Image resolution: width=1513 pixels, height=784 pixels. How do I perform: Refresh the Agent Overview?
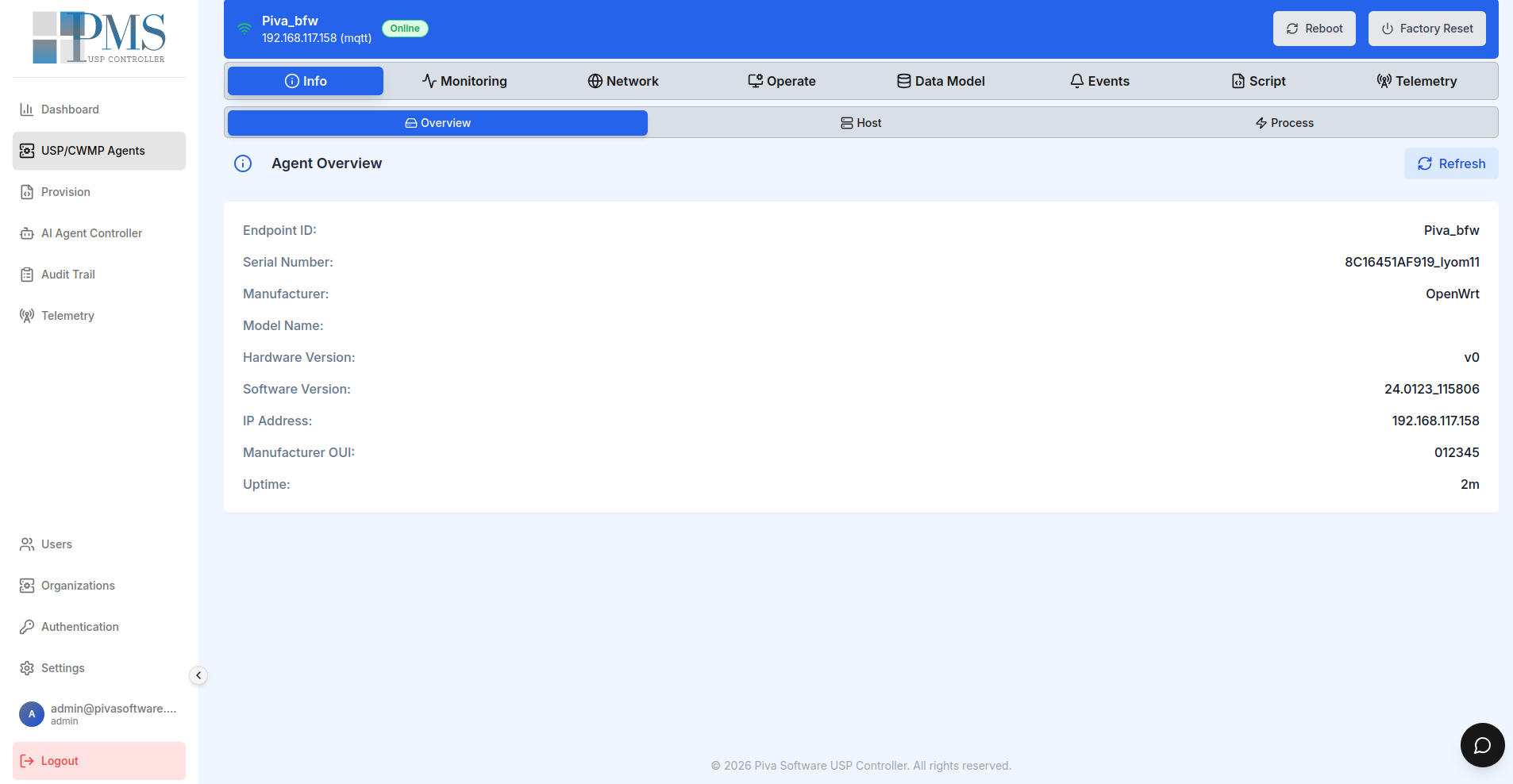pos(1451,163)
